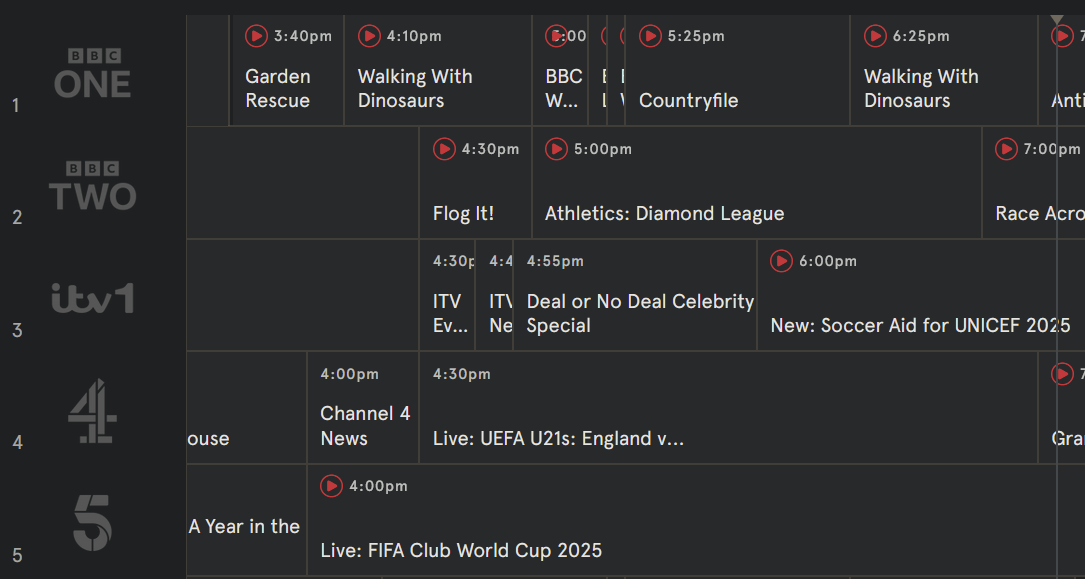
Task: Click the play icon for Flog It!
Action: pos(444,149)
